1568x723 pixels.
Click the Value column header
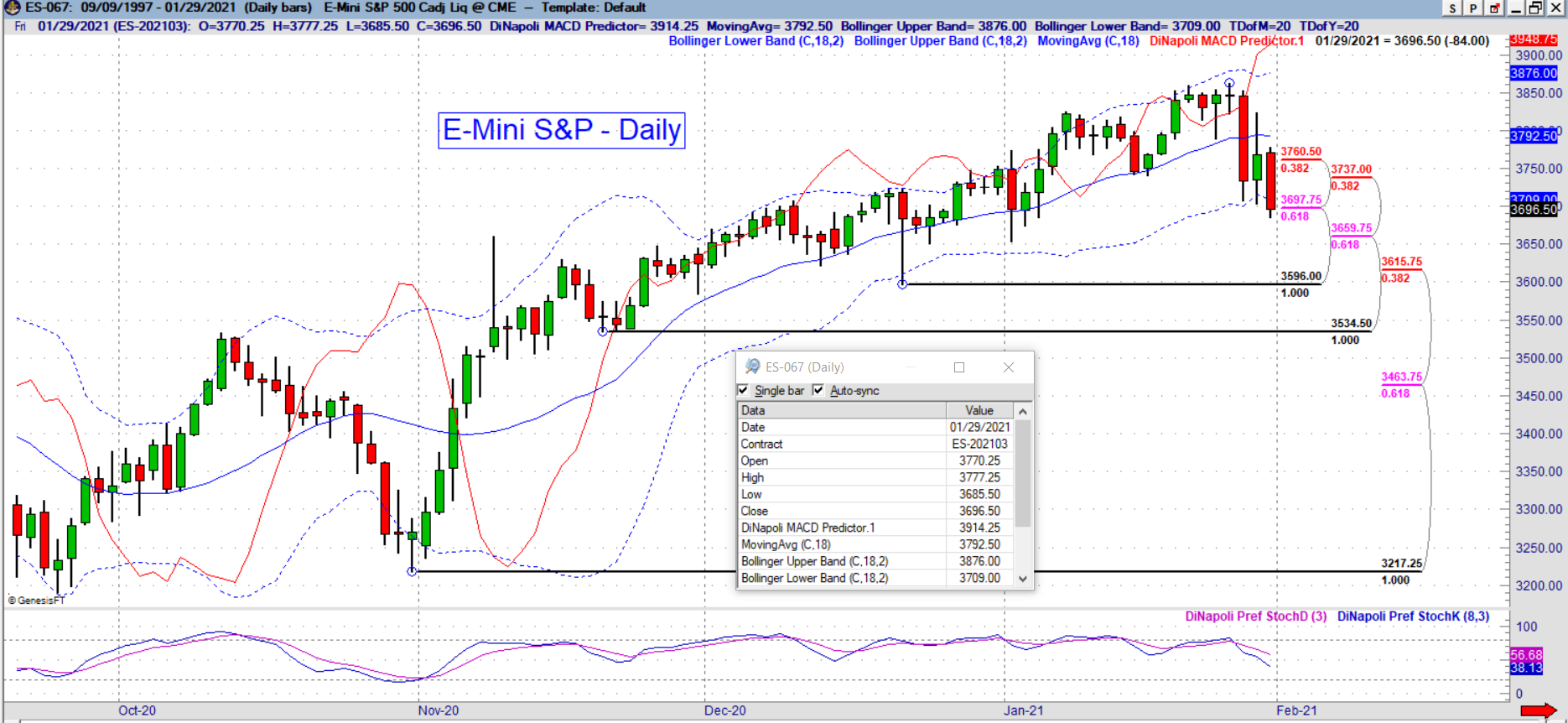coord(979,410)
